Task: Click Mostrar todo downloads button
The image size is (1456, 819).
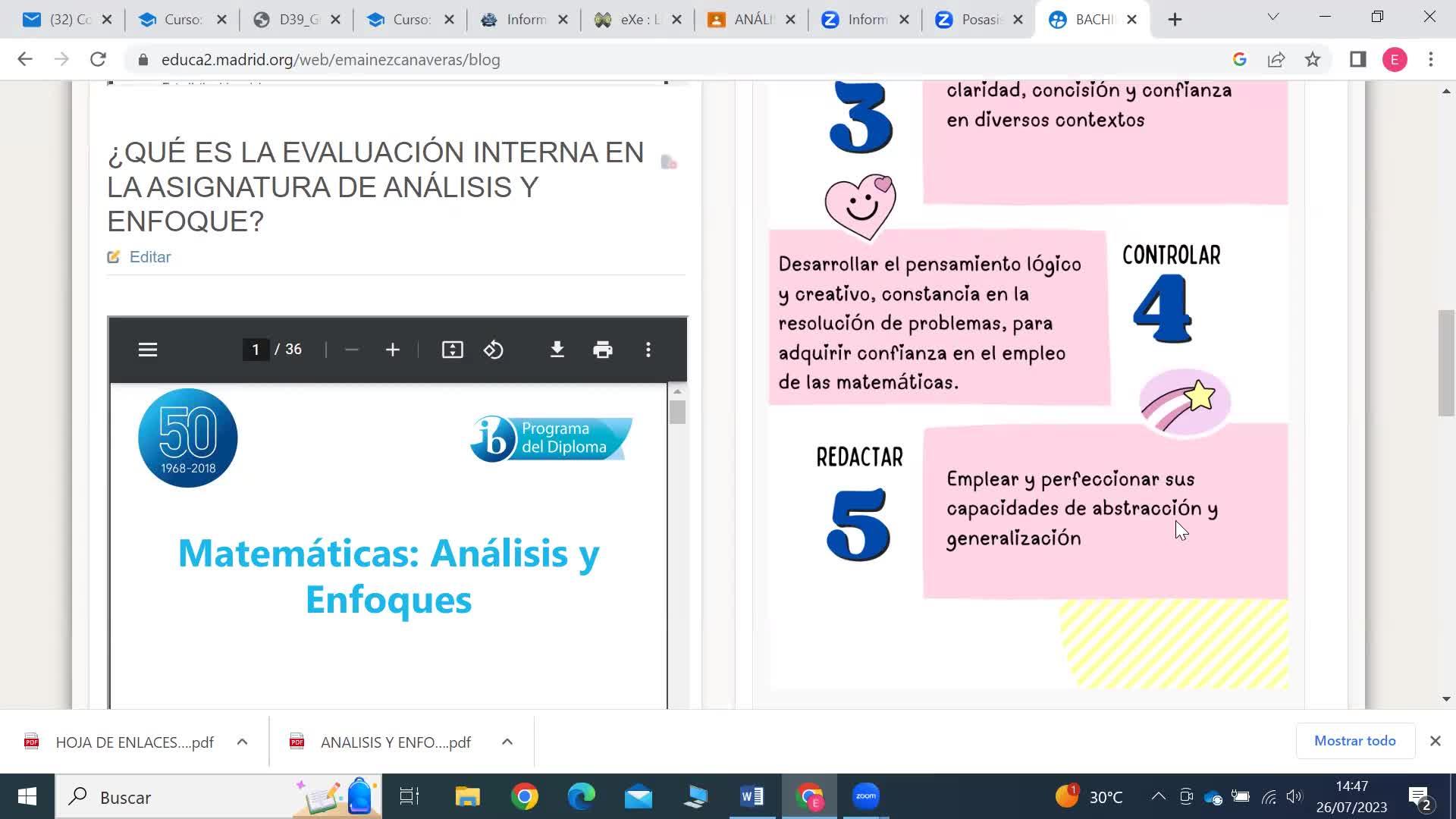Action: coord(1354,741)
